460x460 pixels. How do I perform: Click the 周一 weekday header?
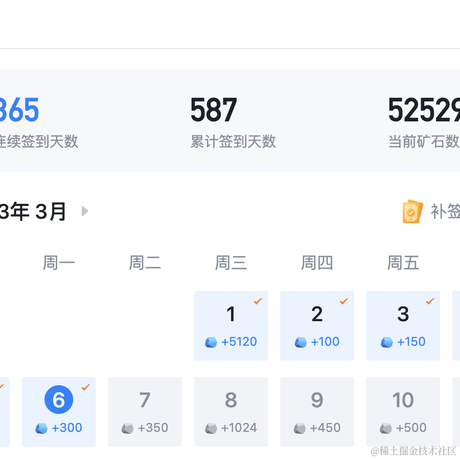tap(59, 263)
